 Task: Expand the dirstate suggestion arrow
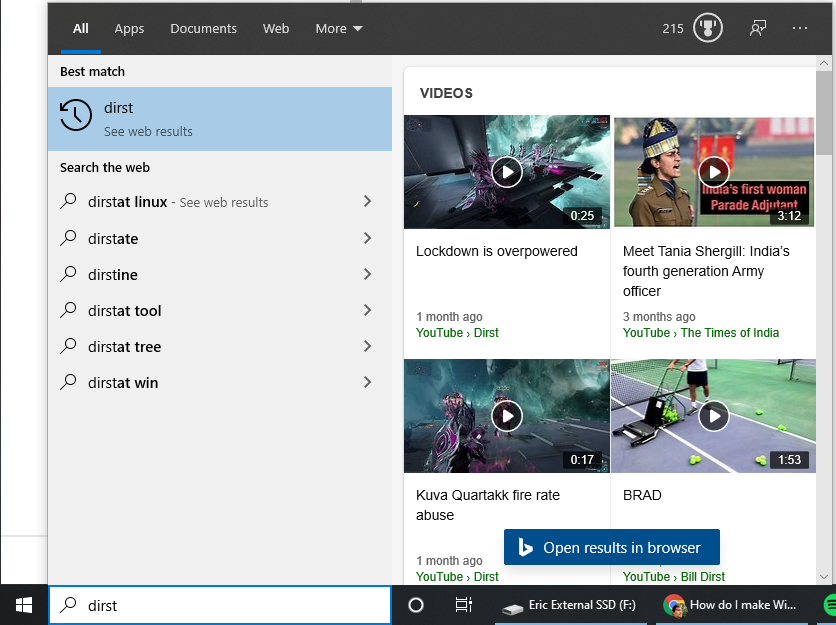point(367,238)
